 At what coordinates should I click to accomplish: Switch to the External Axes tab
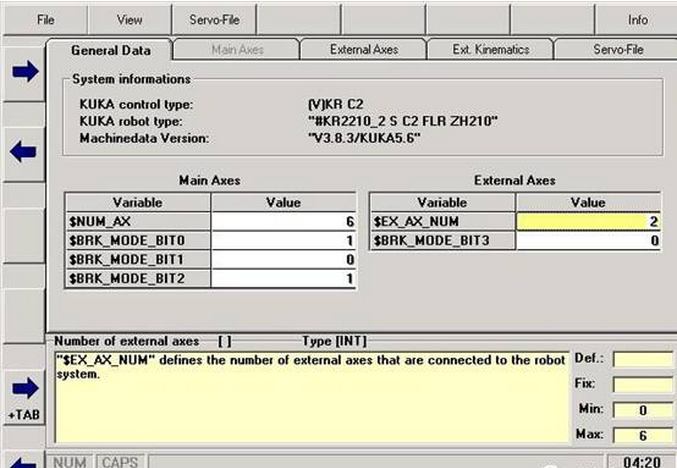pyautogui.click(x=364, y=50)
